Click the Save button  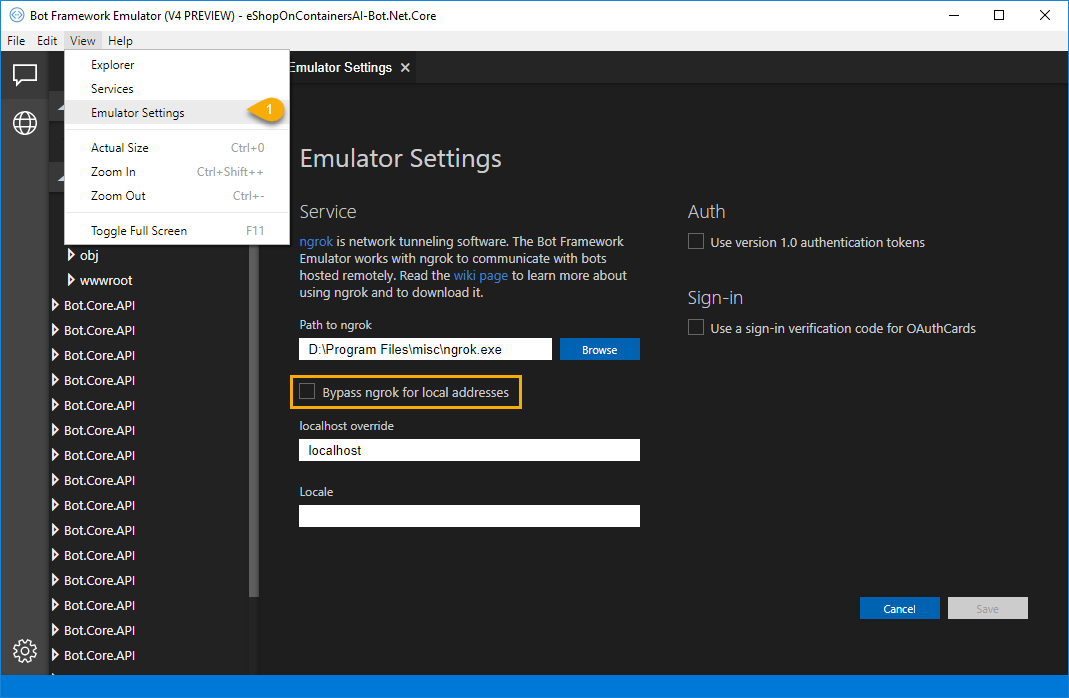pos(987,608)
